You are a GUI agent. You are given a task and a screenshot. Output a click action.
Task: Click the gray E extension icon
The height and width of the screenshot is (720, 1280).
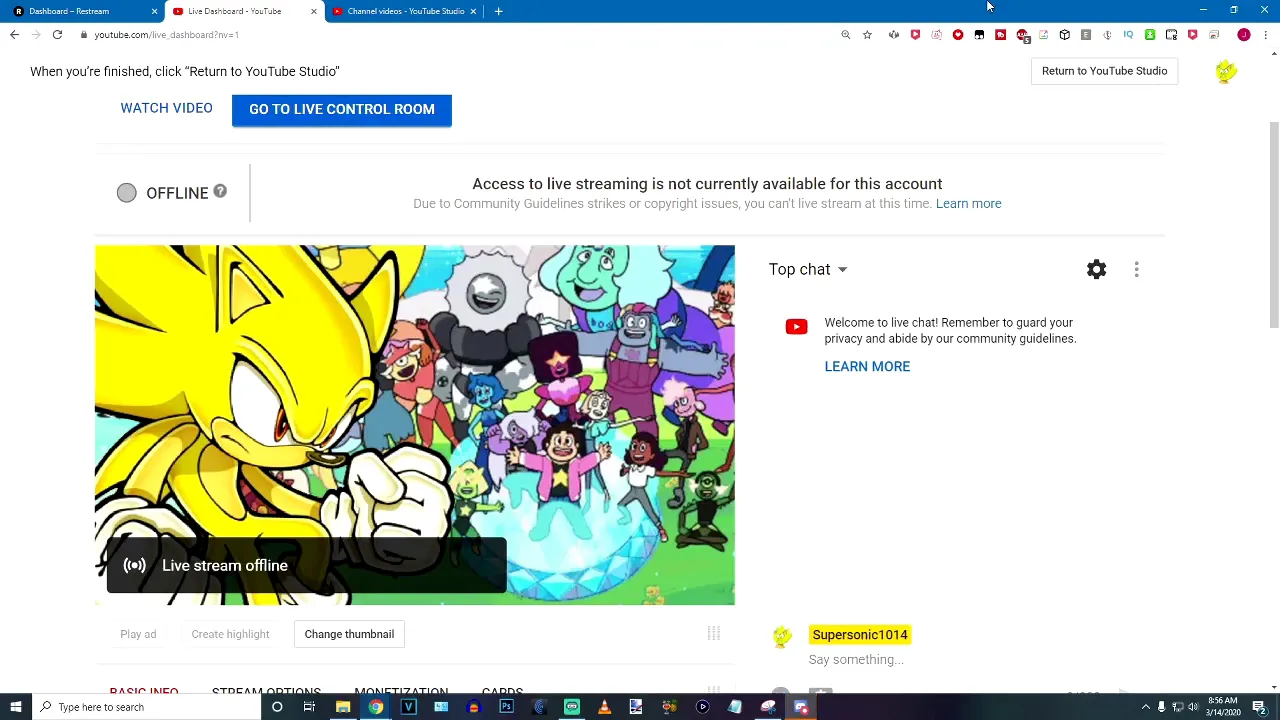pos(1086,35)
